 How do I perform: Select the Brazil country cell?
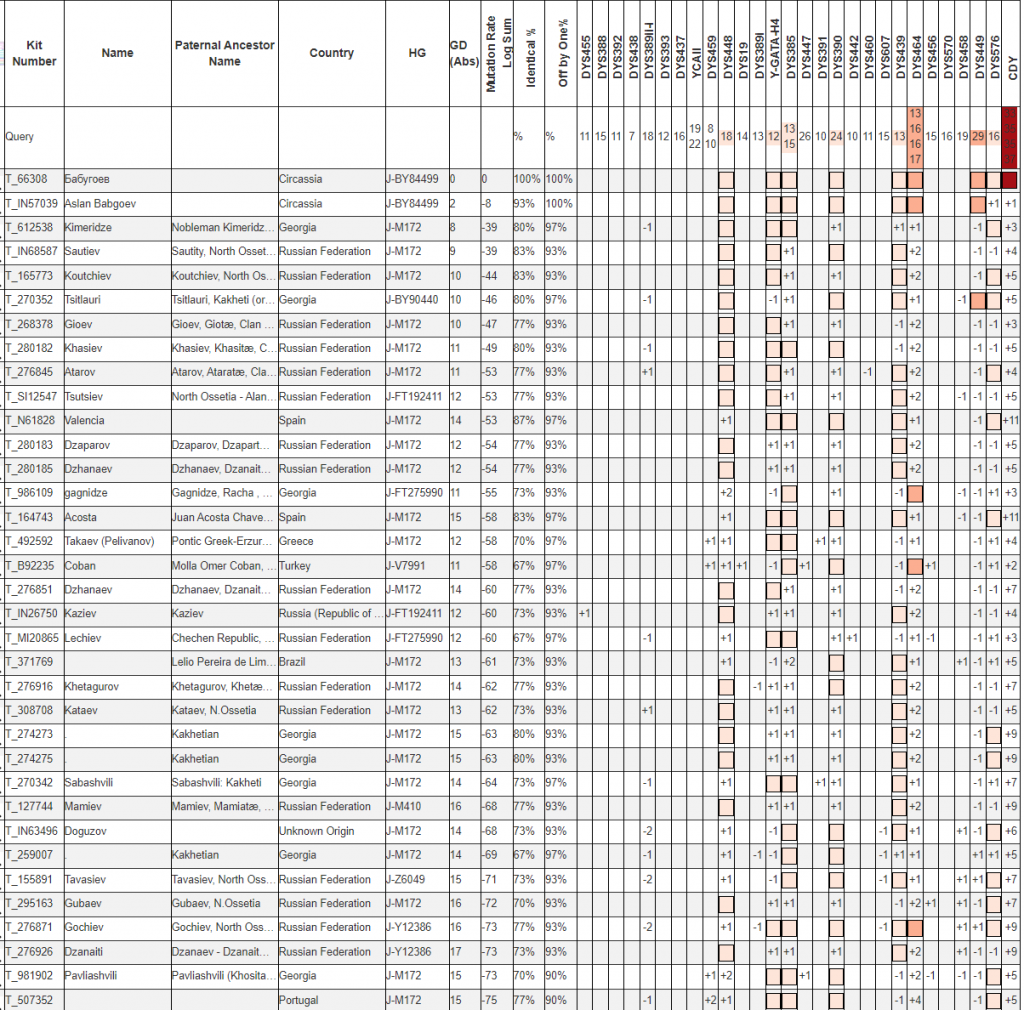tap(294, 662)
